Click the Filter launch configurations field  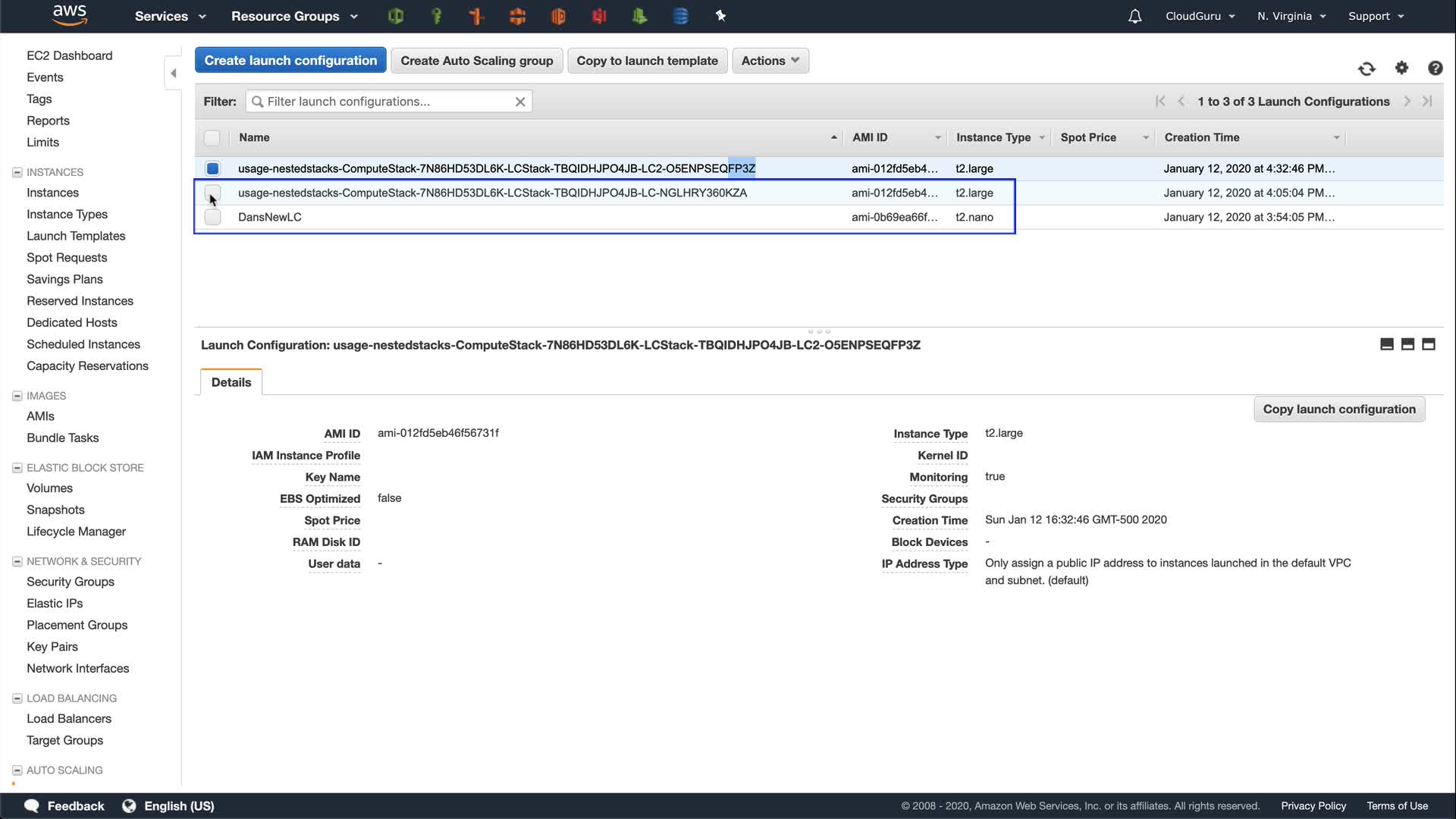pos(387,102)
